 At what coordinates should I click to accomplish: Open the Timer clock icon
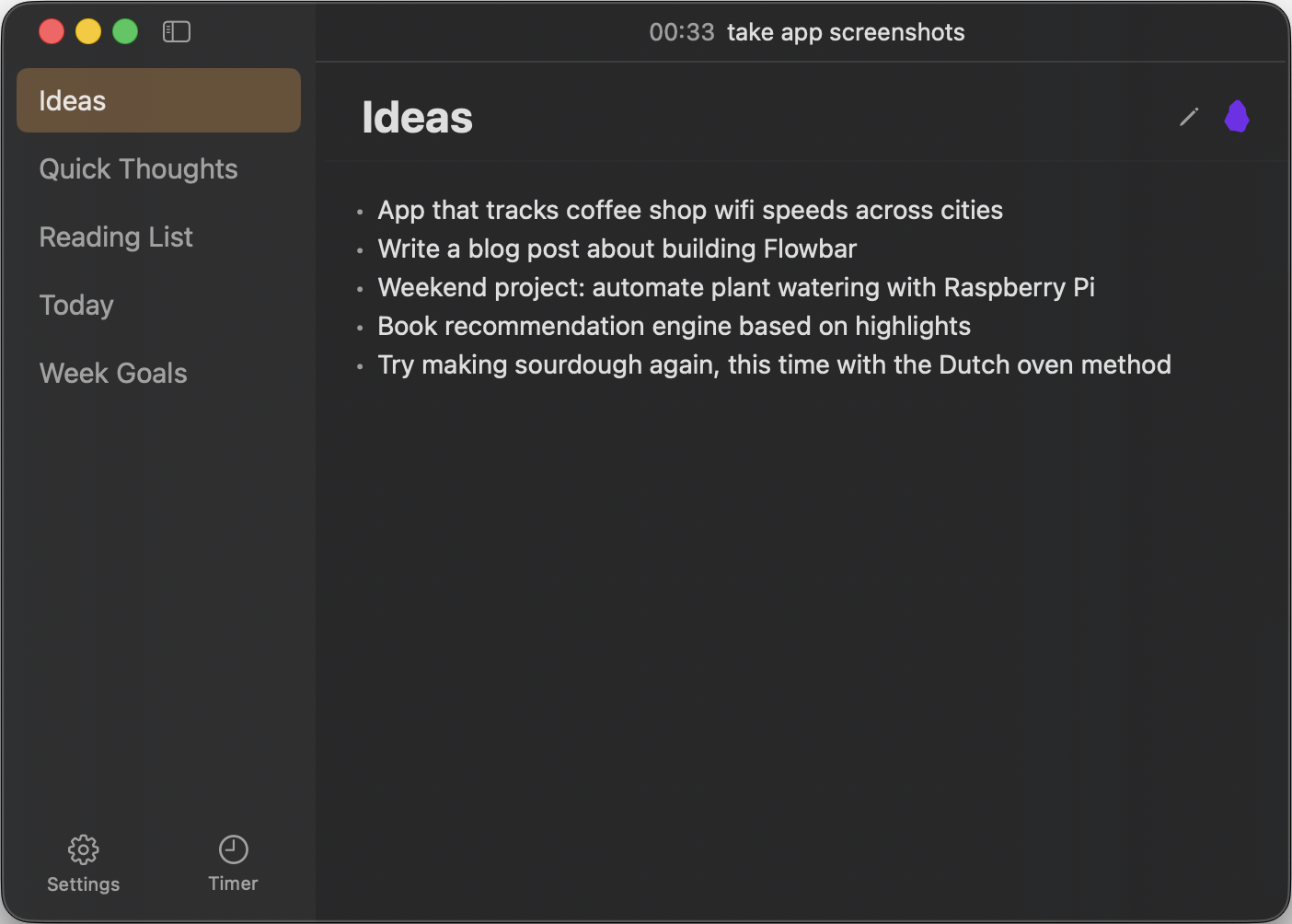pyautogui.click(x=233, y=849)
